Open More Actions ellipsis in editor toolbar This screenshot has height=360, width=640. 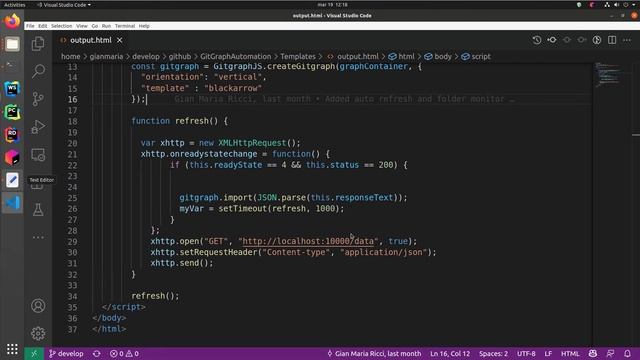point(627,40)
